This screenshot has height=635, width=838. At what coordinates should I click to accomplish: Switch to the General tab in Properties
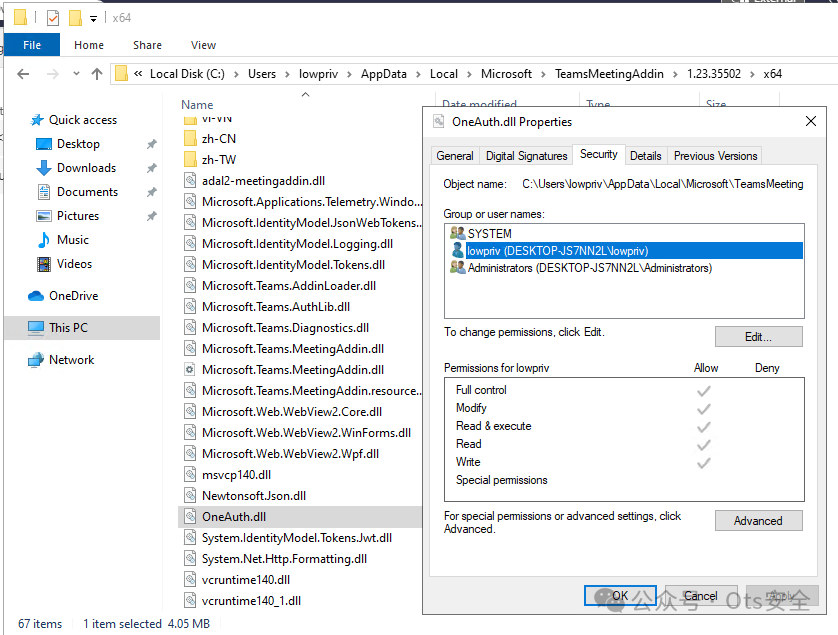click(455, 156)
